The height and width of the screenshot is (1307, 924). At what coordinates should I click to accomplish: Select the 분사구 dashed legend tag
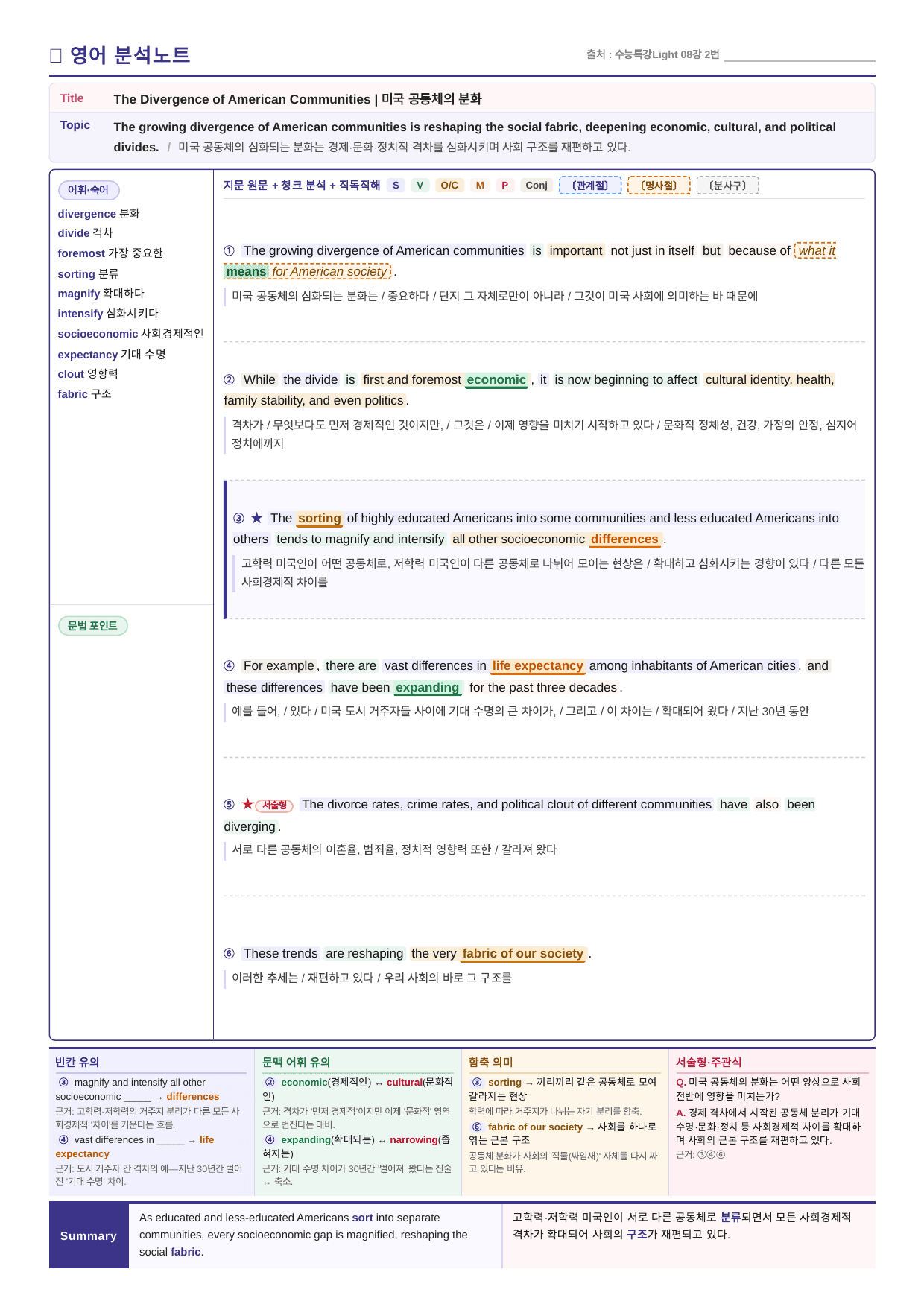[x=727, y=186]
